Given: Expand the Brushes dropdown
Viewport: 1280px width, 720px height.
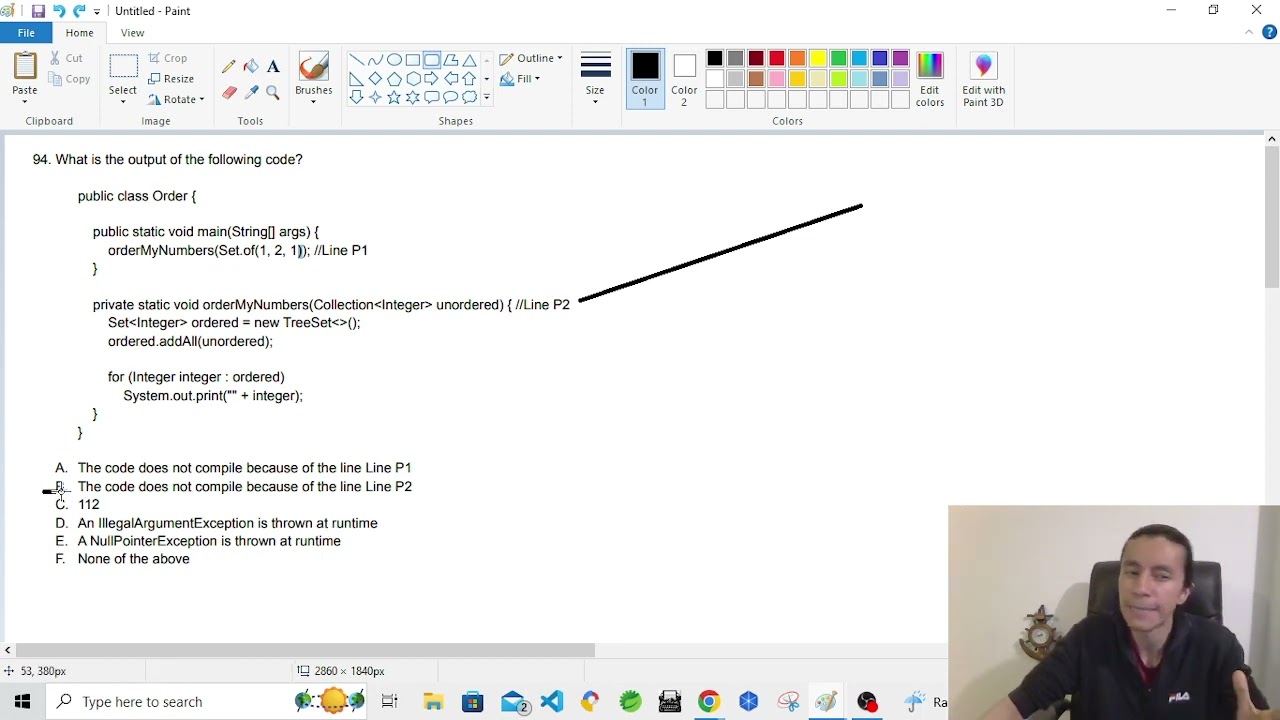Looking at the screenshot, I should pyautogui.click(x=313, y=102).
